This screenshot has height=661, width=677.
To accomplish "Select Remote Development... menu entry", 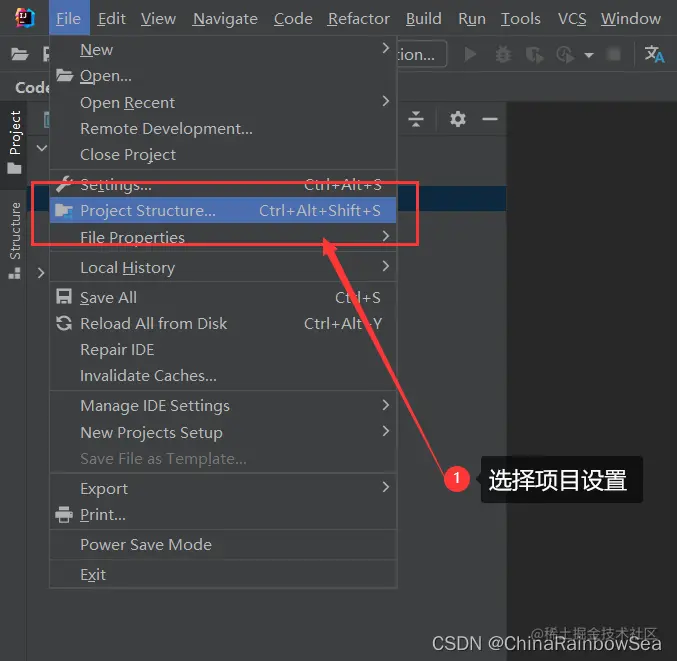I will [223, 129].
